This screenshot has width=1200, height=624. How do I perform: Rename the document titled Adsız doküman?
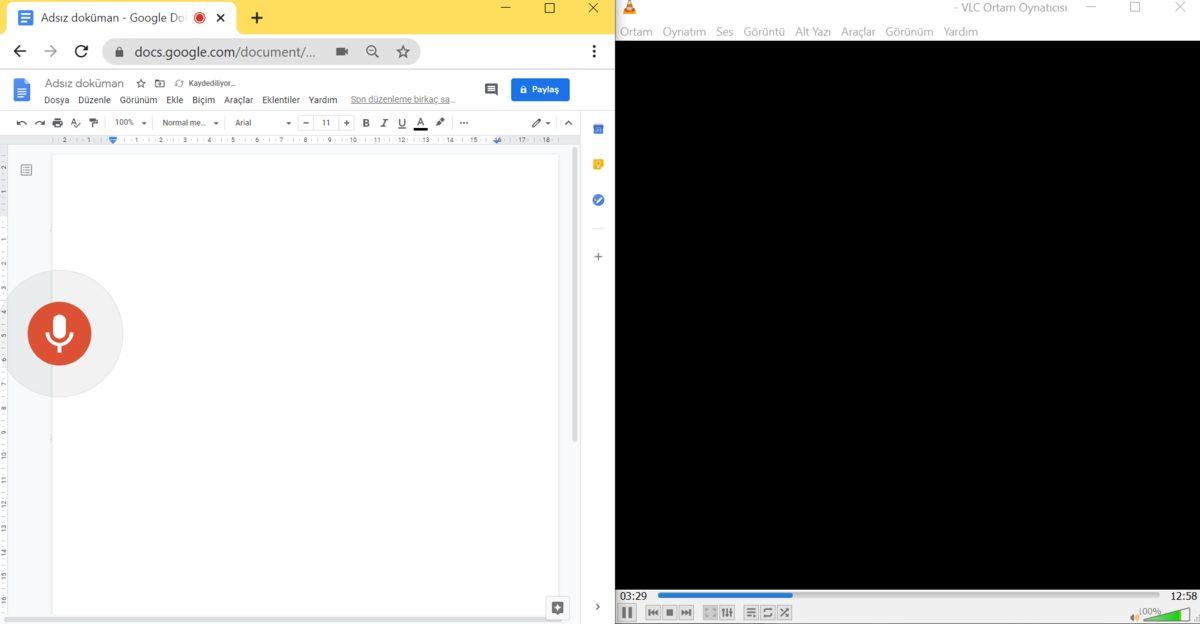click(85, 83)
